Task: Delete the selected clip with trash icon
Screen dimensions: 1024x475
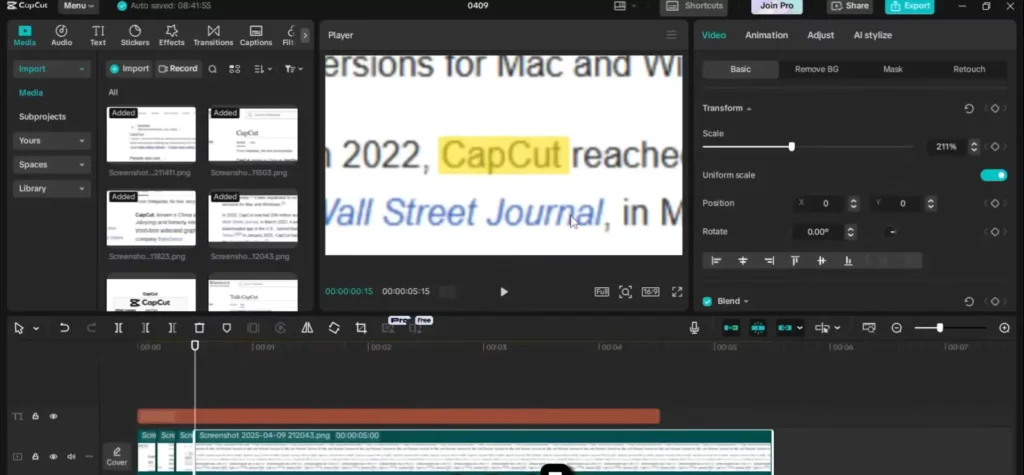Action: [x=199, y=328]
